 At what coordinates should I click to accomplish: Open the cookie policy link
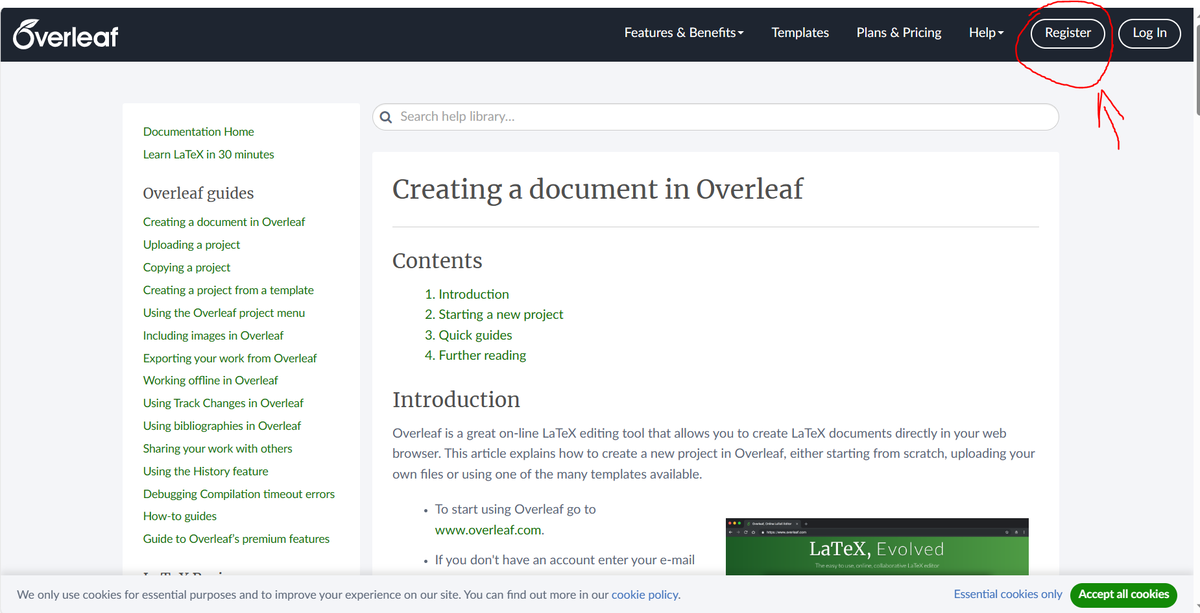tap(644, 594)
